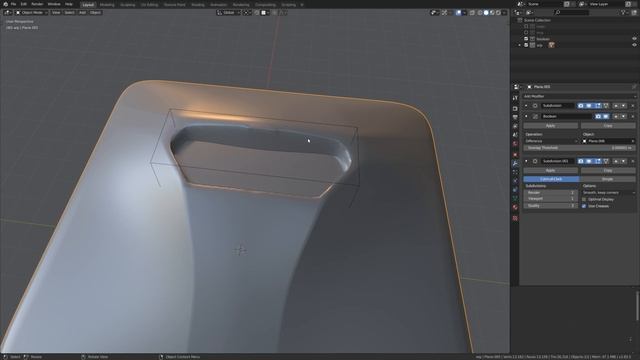The width and height of the screenshot is (640, 360).
Task: Move Subdivision.001 modifier down in stack
Action: [x=624, y=161]
